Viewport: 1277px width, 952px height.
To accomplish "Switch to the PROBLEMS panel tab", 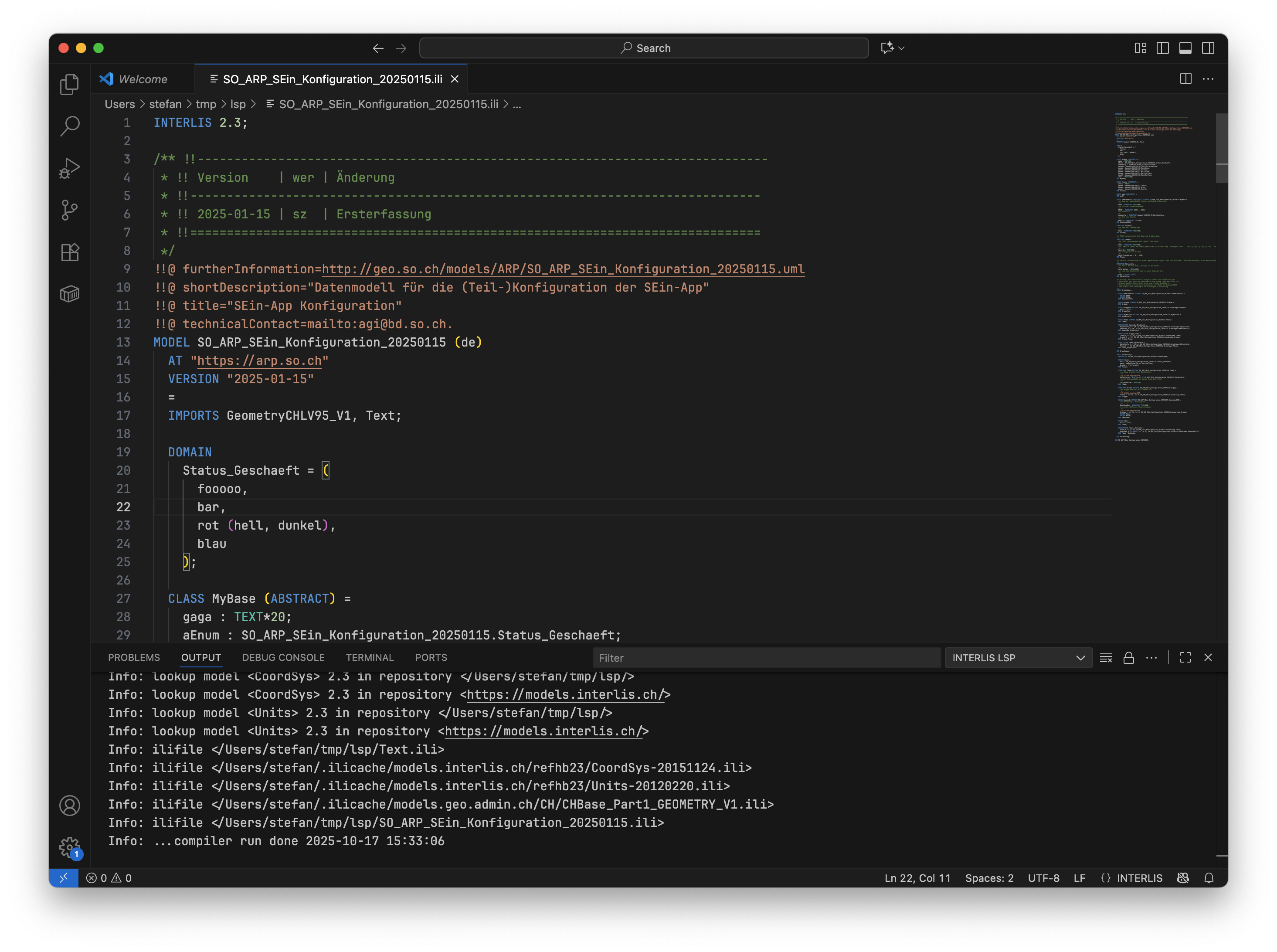I will tap(134, 657).
